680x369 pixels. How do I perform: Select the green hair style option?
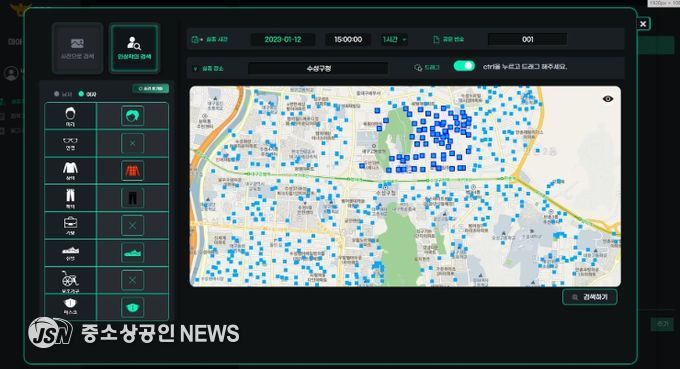[132, 116]
